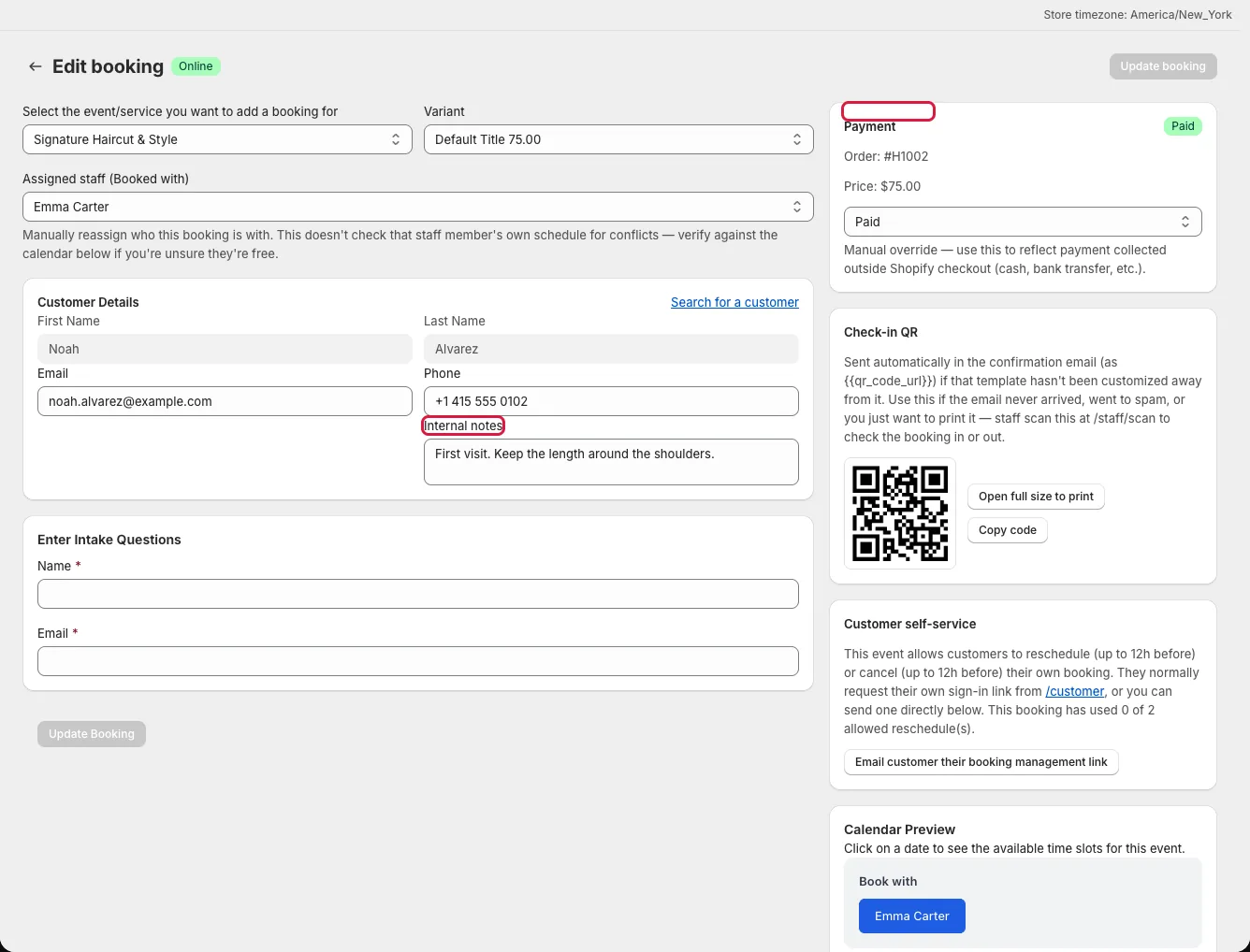
Task: Click the Last Name field containing Alvarez
Action: coord(611,349)
